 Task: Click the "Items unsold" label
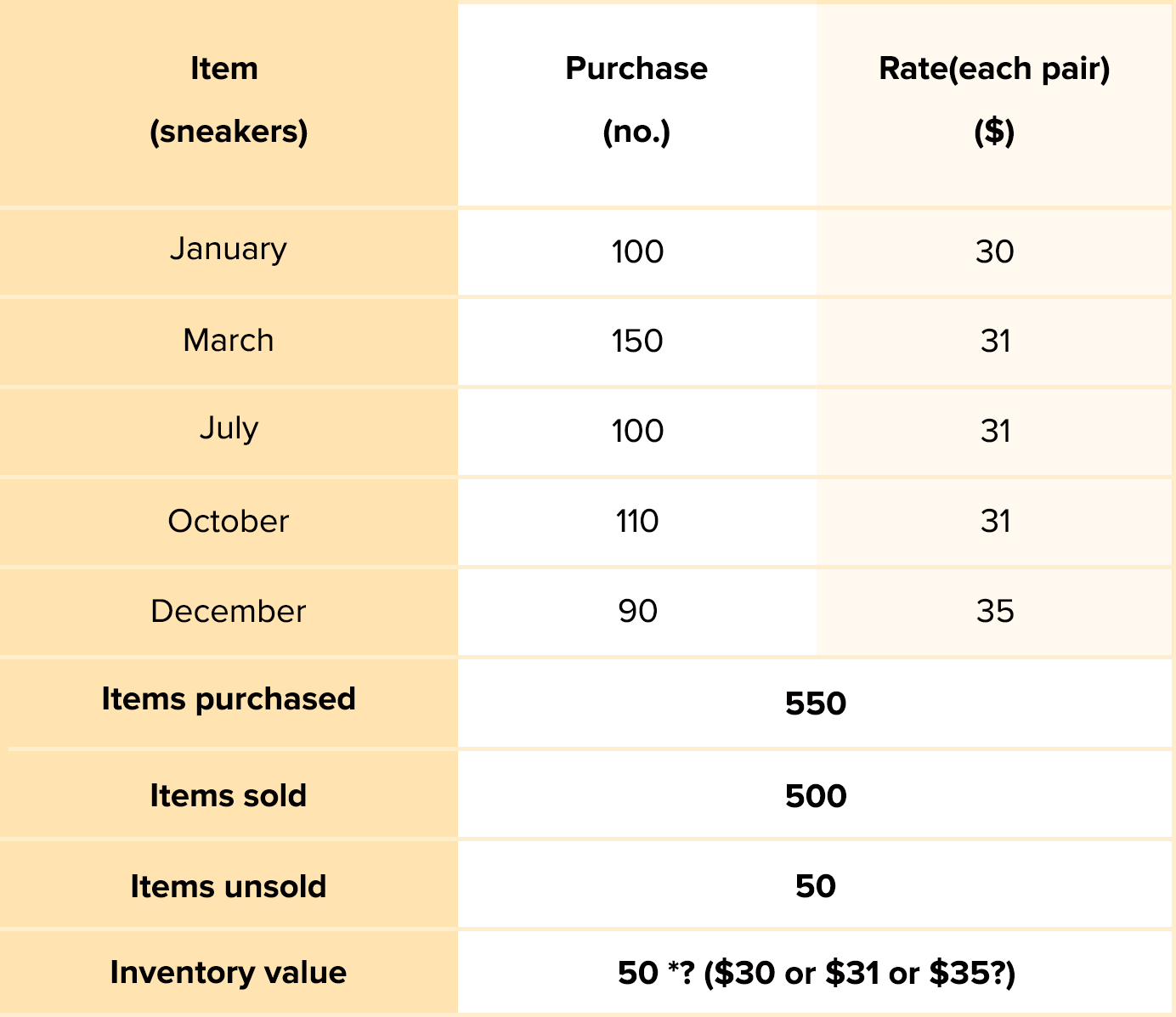(x=228, y=887)
